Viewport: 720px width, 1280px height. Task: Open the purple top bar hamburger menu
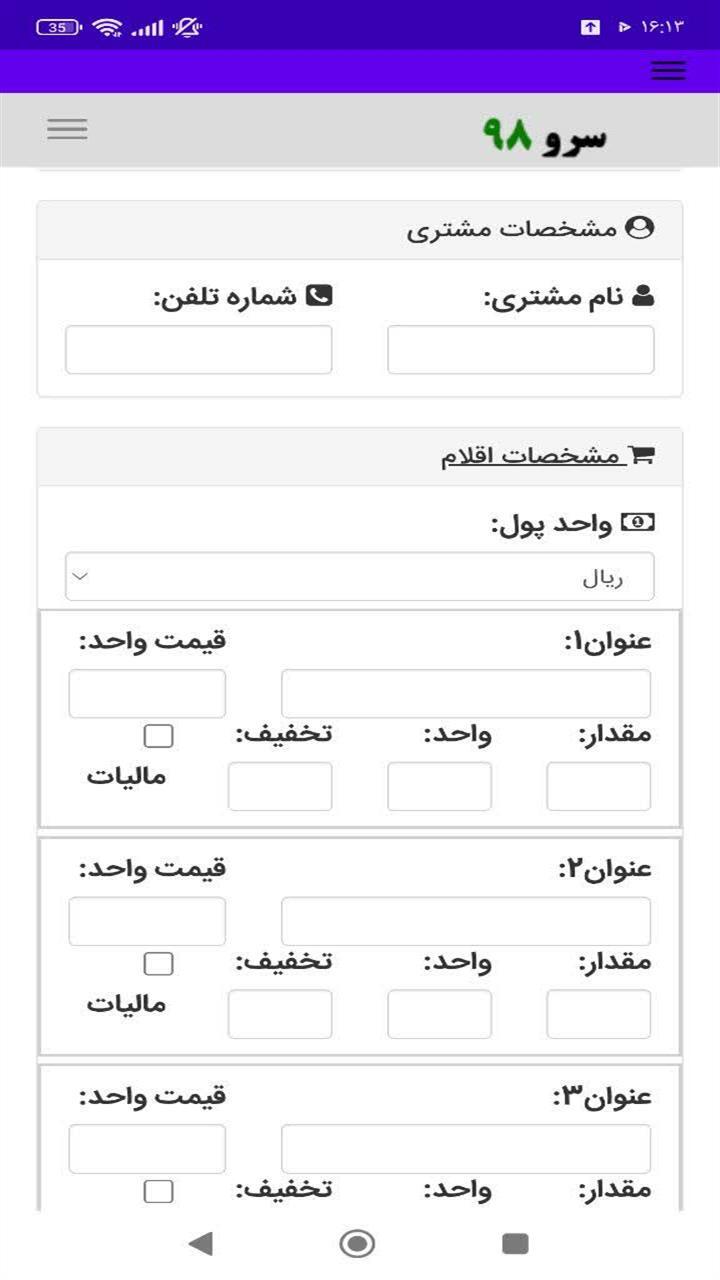(668, 70)
